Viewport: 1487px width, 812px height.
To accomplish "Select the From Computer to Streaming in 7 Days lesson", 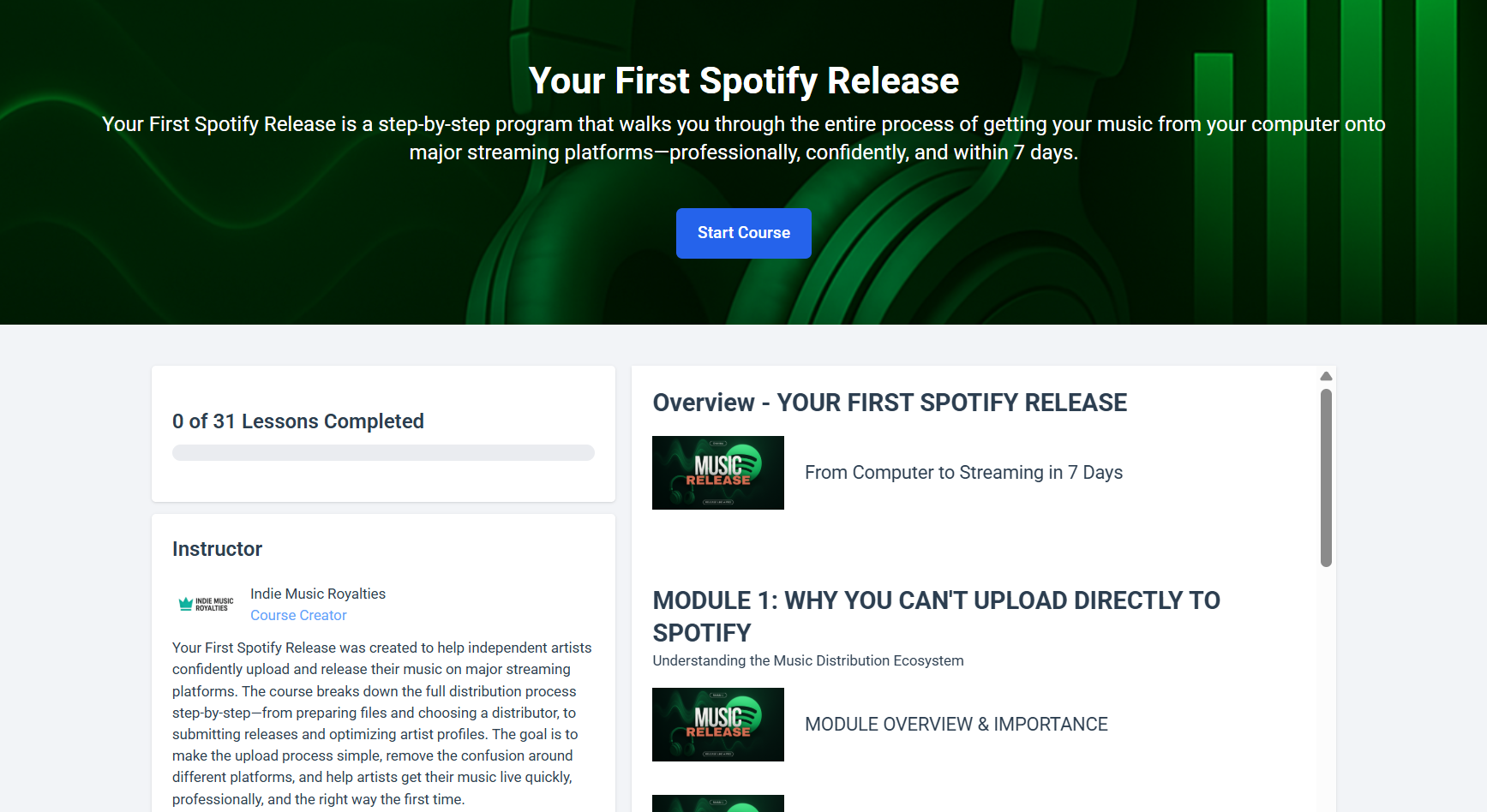I will 963,473.
